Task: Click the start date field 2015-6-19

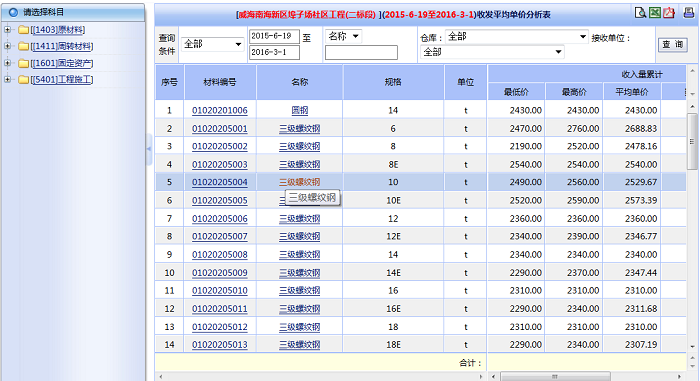Action: coord(274,36)
